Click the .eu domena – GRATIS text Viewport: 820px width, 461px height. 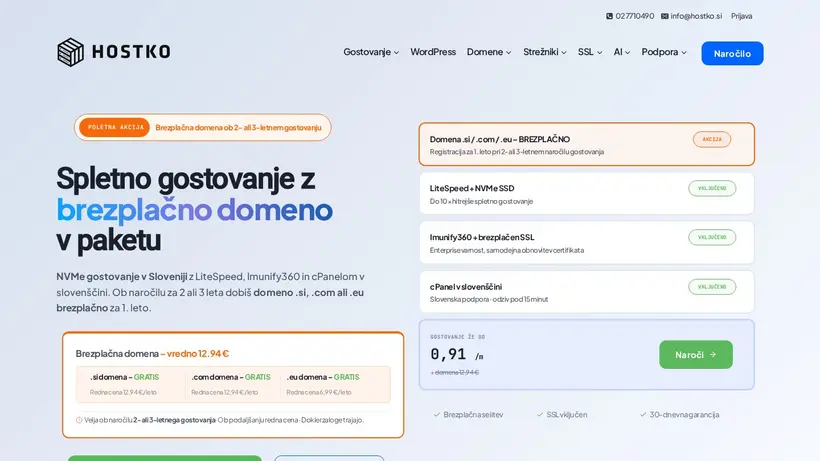(x=323, y=377)
